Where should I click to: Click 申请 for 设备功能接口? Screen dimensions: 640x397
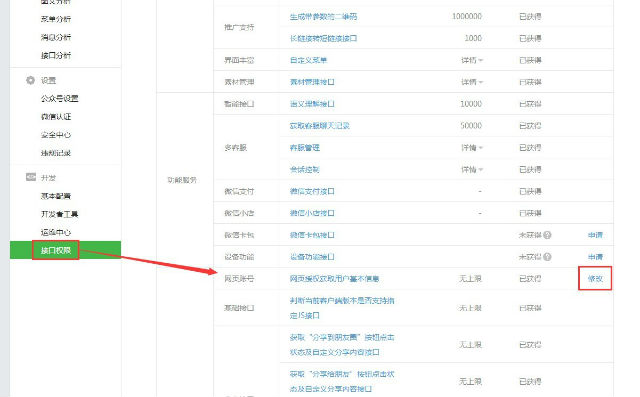pos(595,257)
